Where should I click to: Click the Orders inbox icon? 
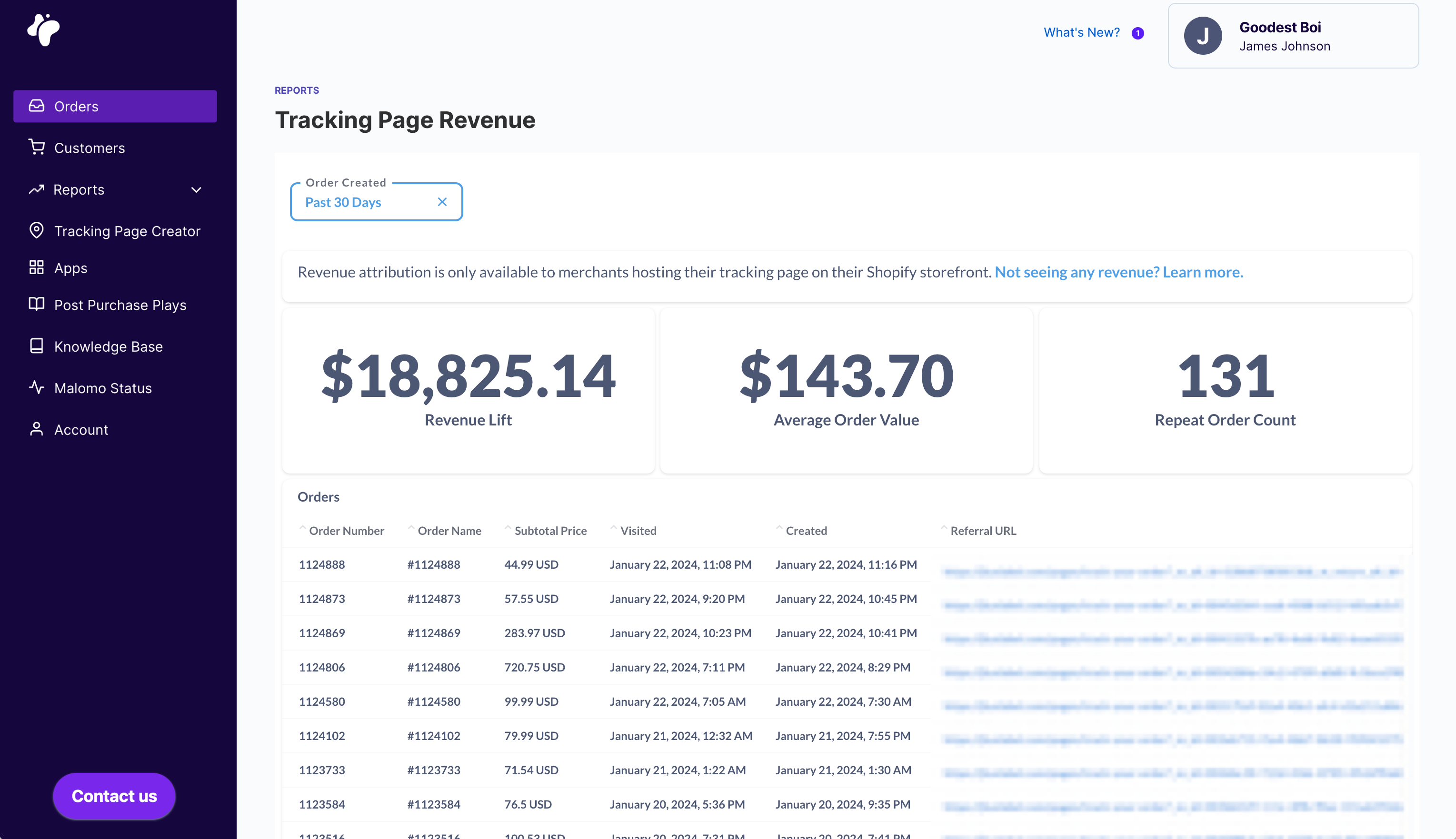[x=36, y=106]
